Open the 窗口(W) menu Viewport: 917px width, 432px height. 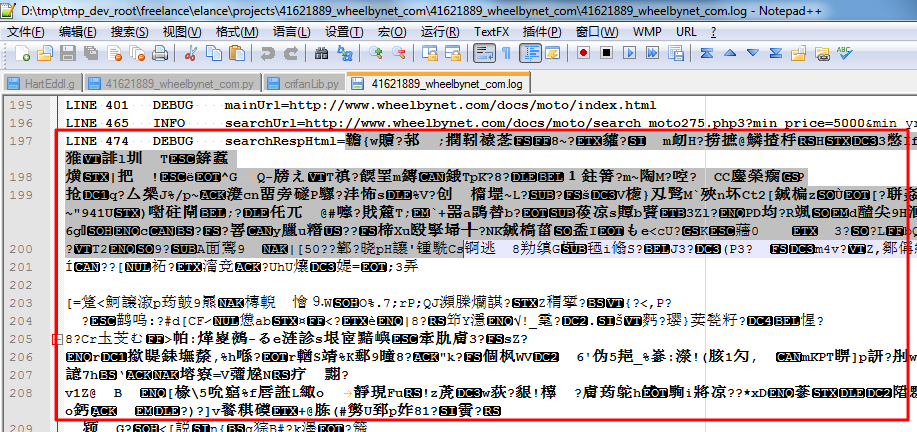click(597, 31)
